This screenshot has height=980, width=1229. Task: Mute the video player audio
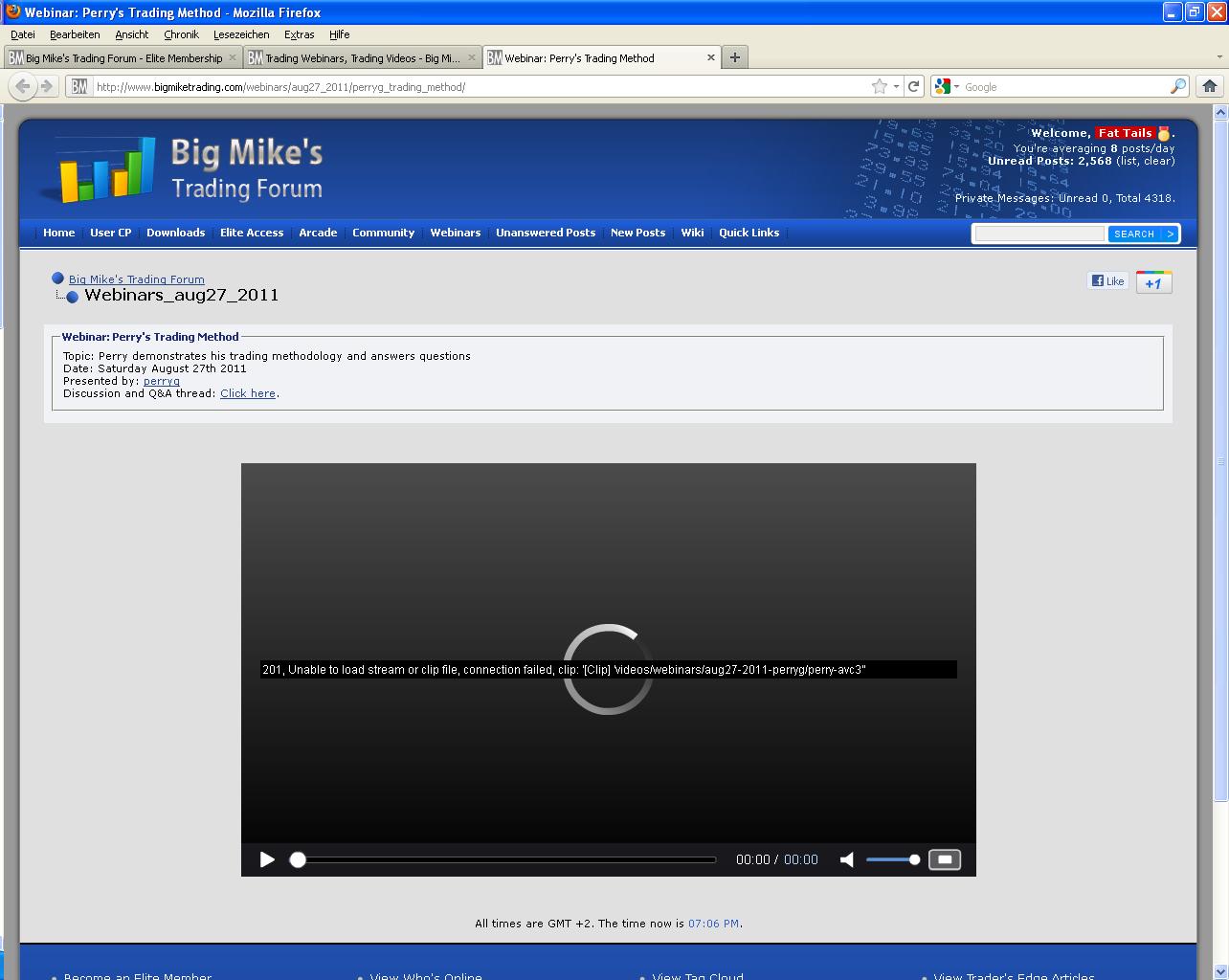846,859
